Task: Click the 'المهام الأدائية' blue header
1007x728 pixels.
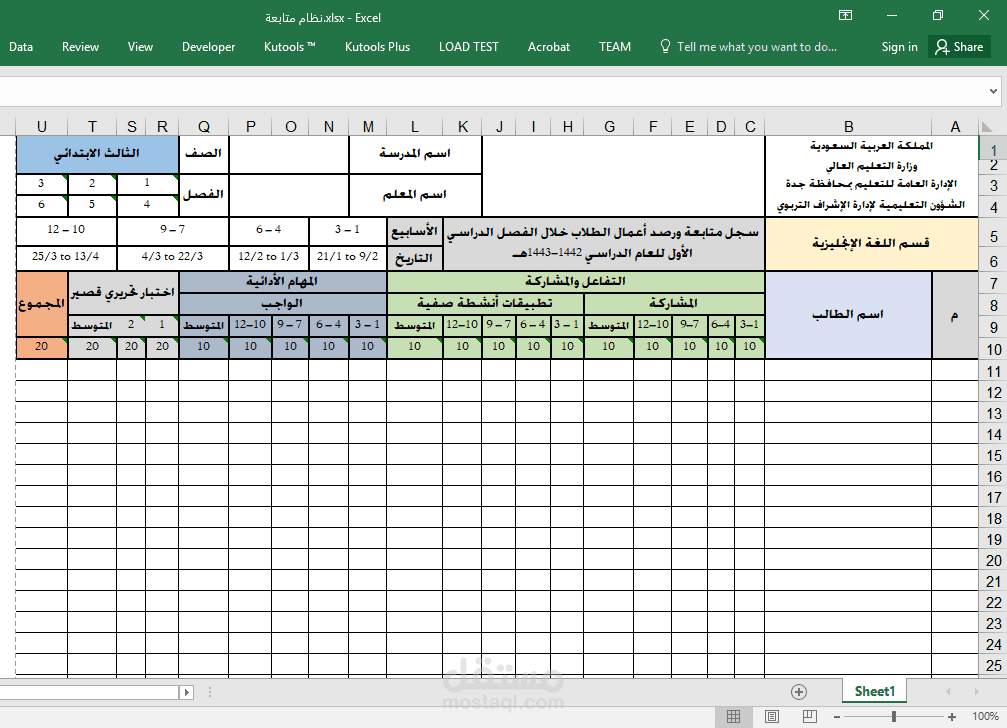Action: (x=283, y=281)
